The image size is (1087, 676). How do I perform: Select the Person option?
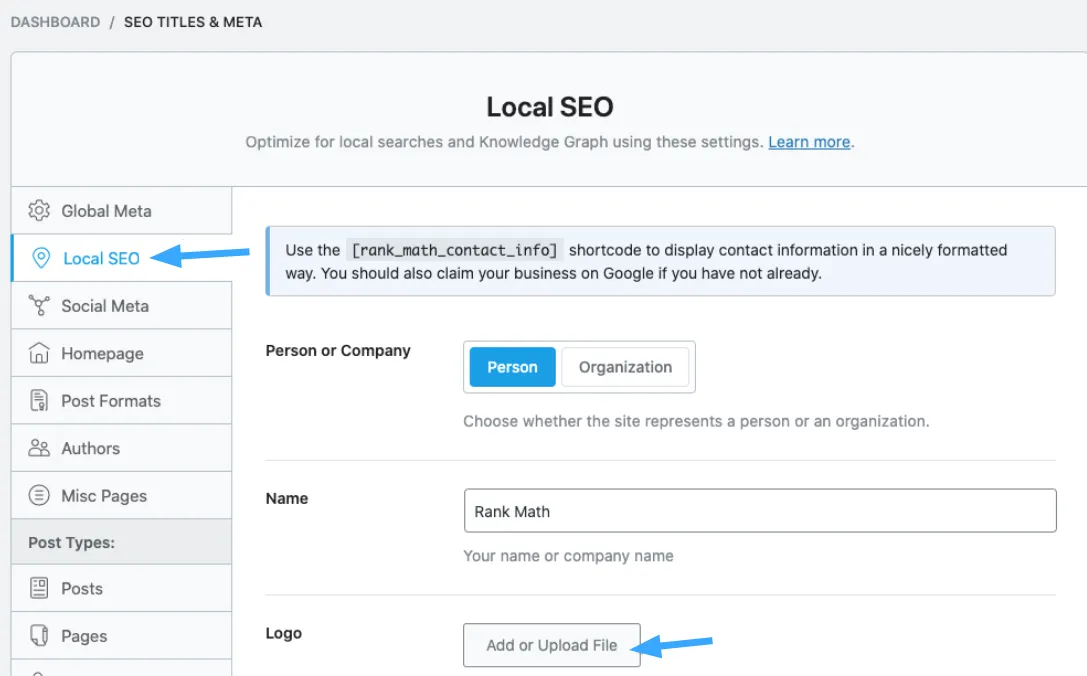[x=512, y=367]
